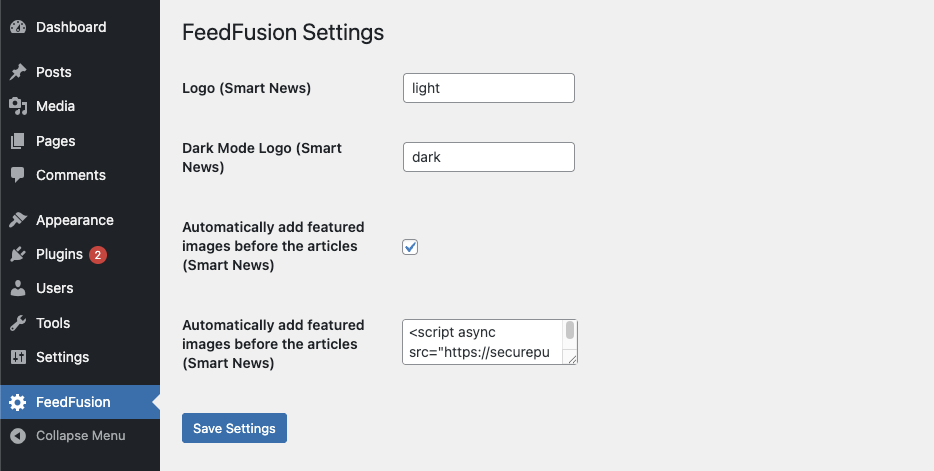Click the FeedFusion gear icon
Screen dimensions: 934x471
click(18, 402)
